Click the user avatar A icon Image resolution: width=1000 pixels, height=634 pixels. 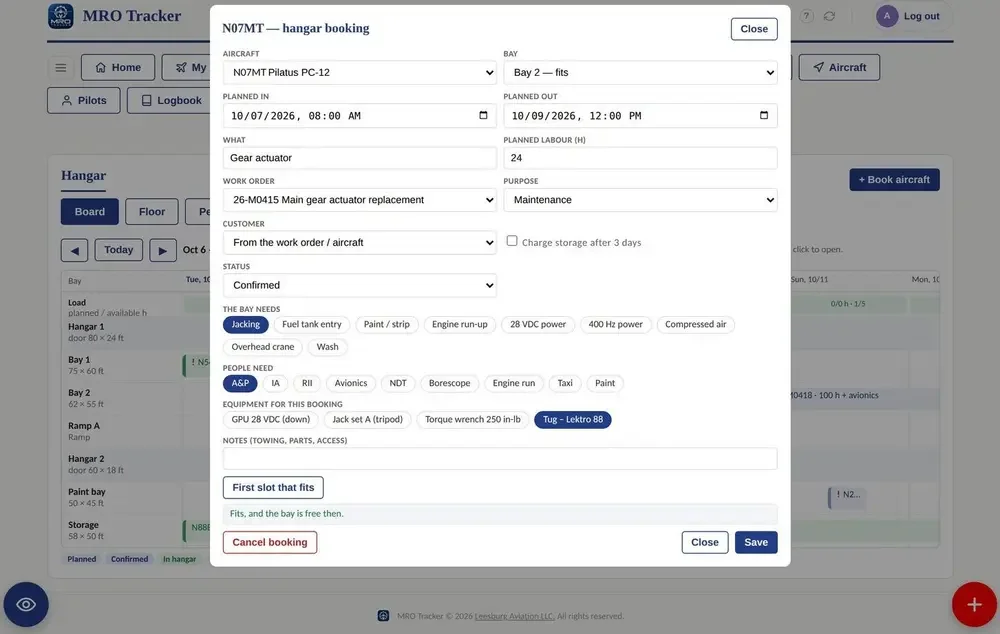(x=886, y=16)
